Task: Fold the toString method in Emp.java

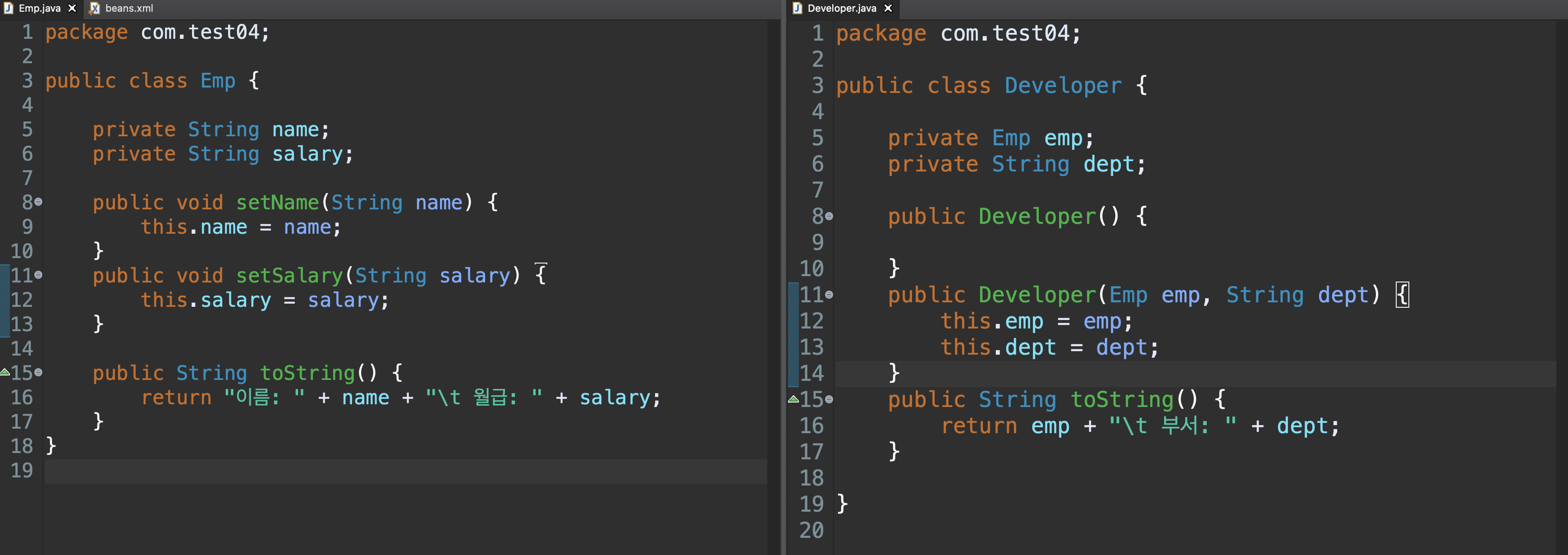Action: [38, 372]
